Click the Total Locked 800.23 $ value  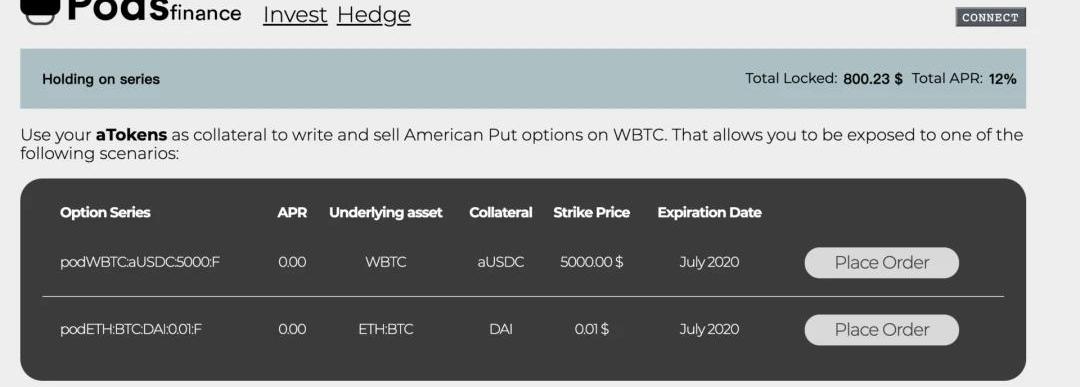coord(873,79)
